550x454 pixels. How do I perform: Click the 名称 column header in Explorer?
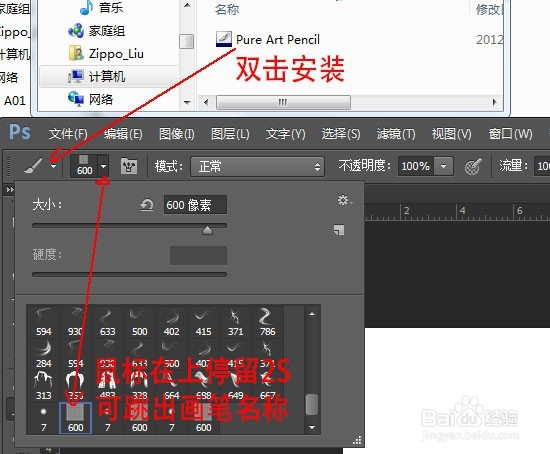pos(227,9)
